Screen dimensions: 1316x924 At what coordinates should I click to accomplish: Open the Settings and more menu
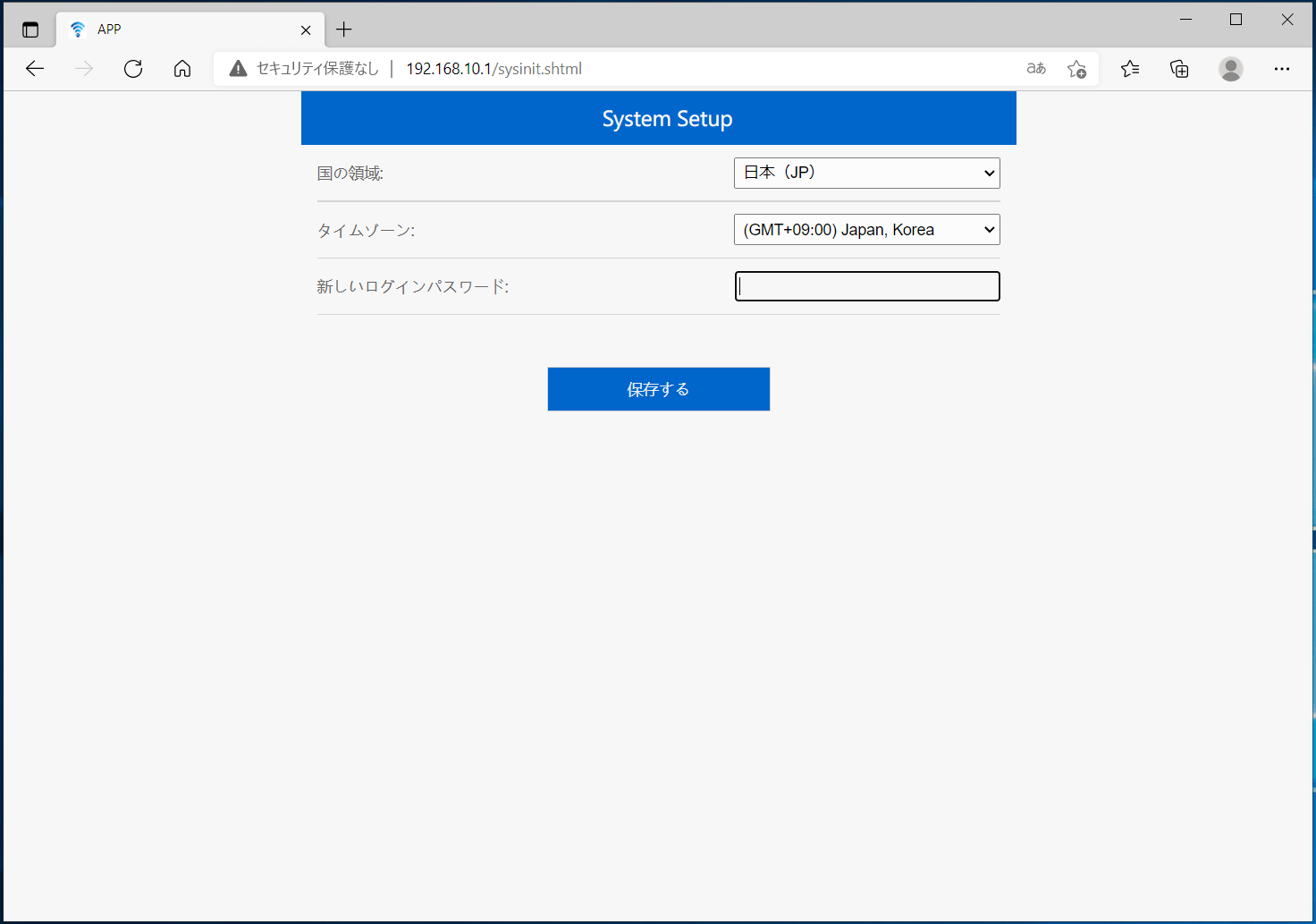(x=1282, y=69)
